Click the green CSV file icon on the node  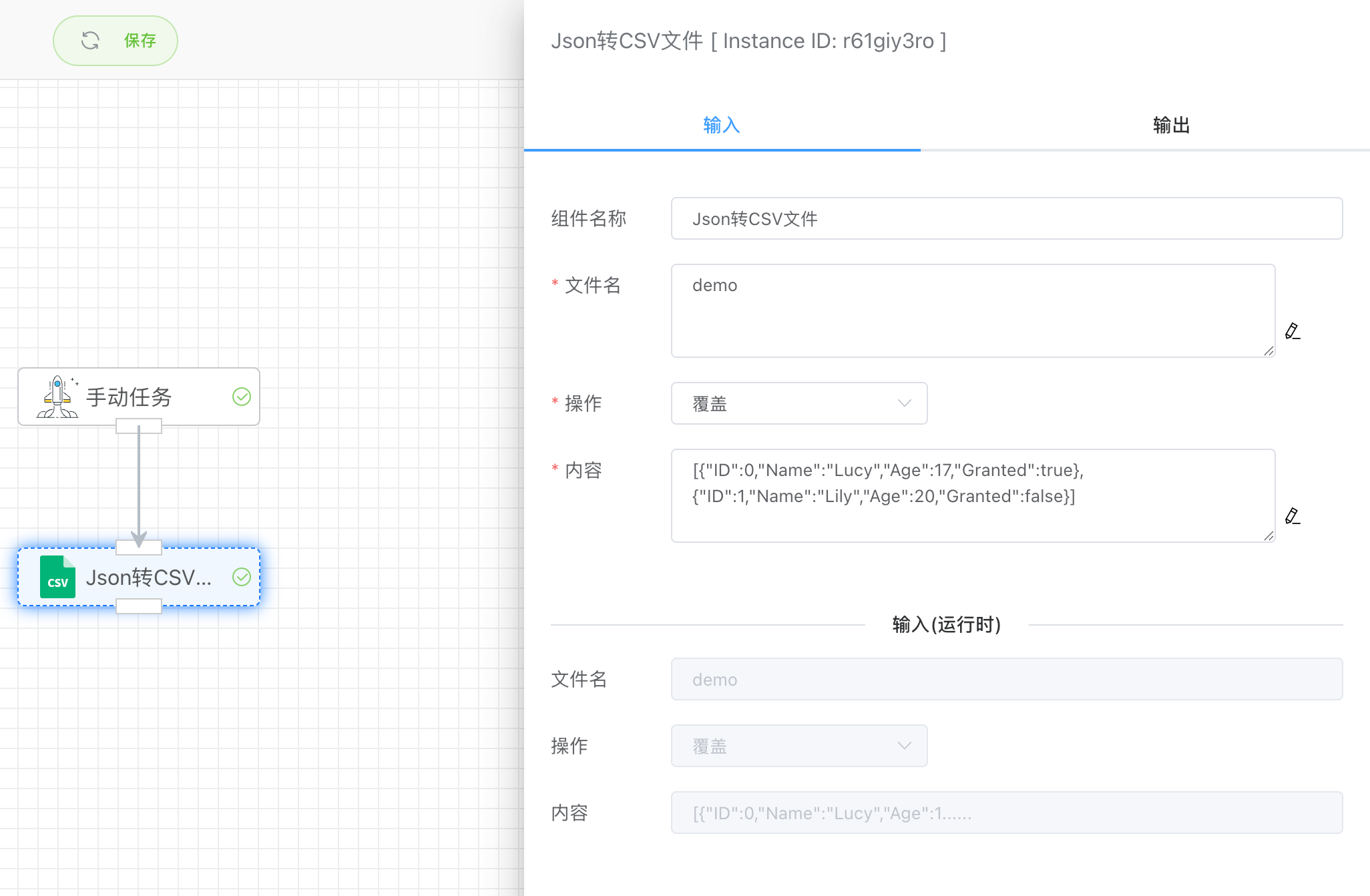pos(57,577)
